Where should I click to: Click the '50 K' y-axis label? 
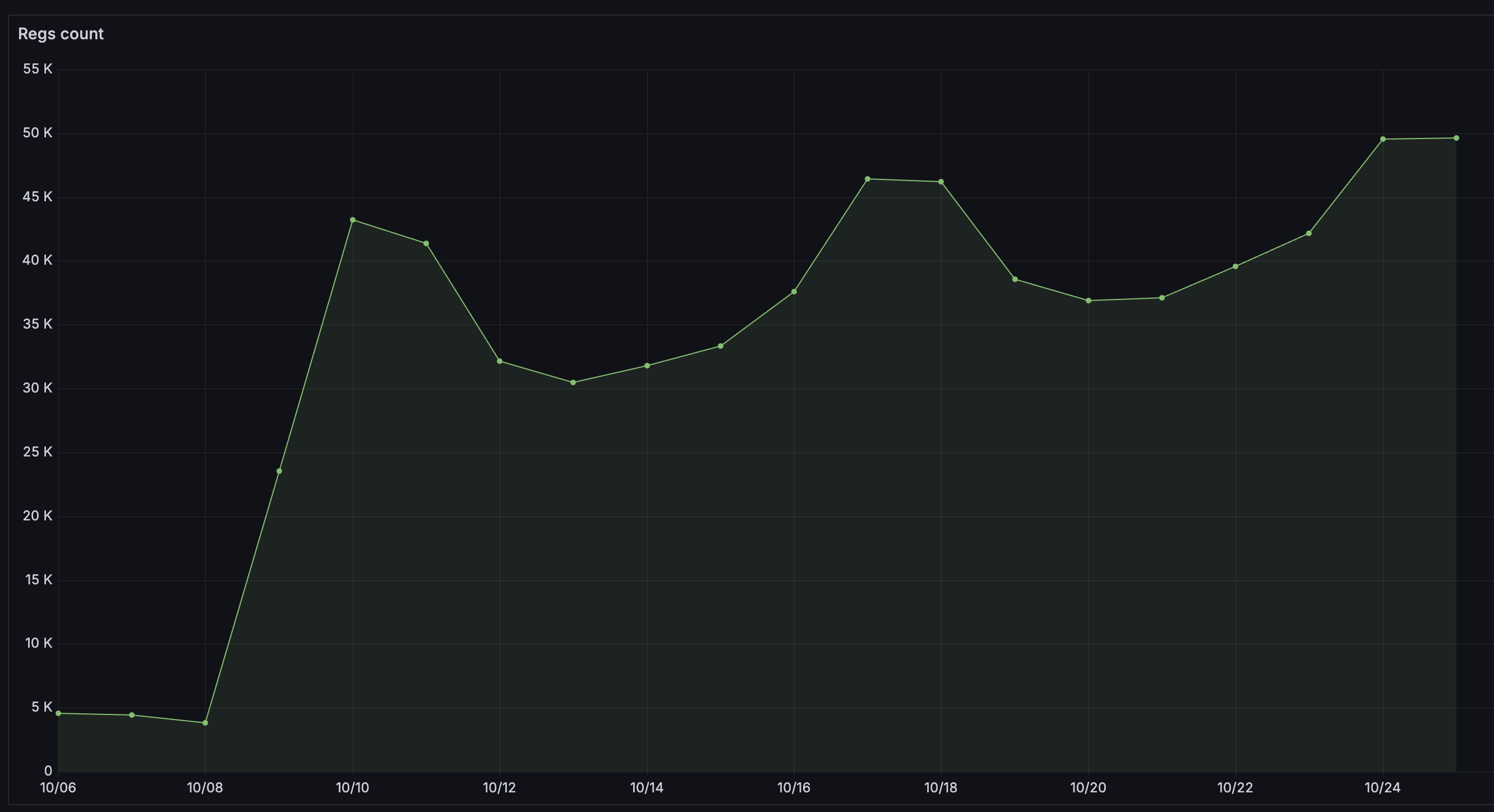(x=38, y=133)
